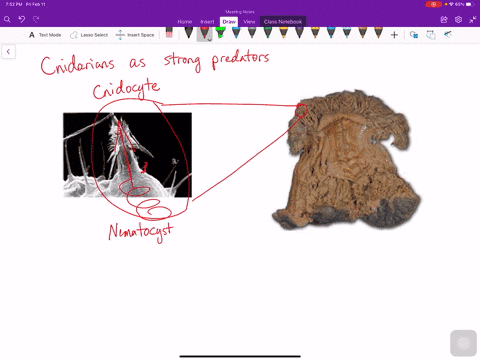Tap the floating button at bottom right
Screen dimensions: 480x360
[463, 343]
